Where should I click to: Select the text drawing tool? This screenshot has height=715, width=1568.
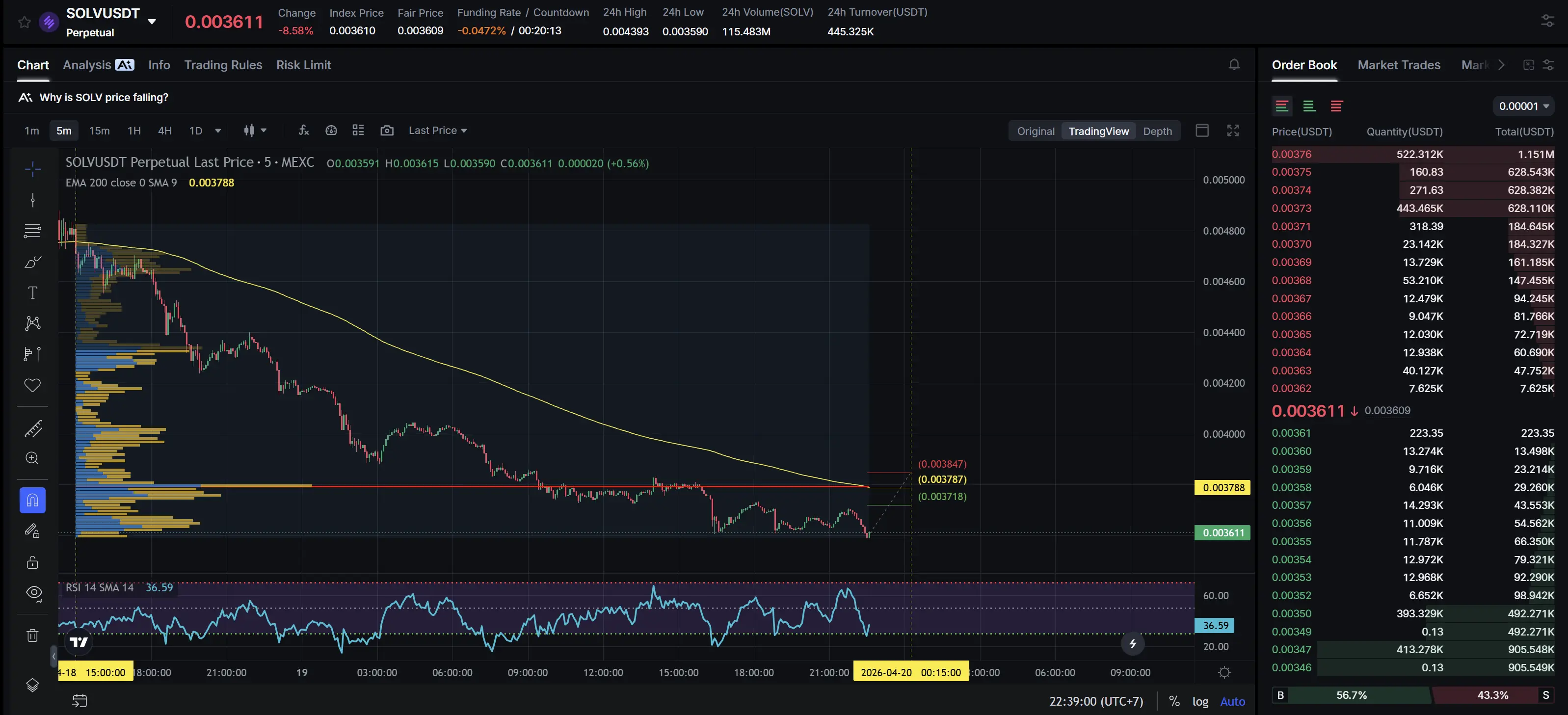pos(33,292)
